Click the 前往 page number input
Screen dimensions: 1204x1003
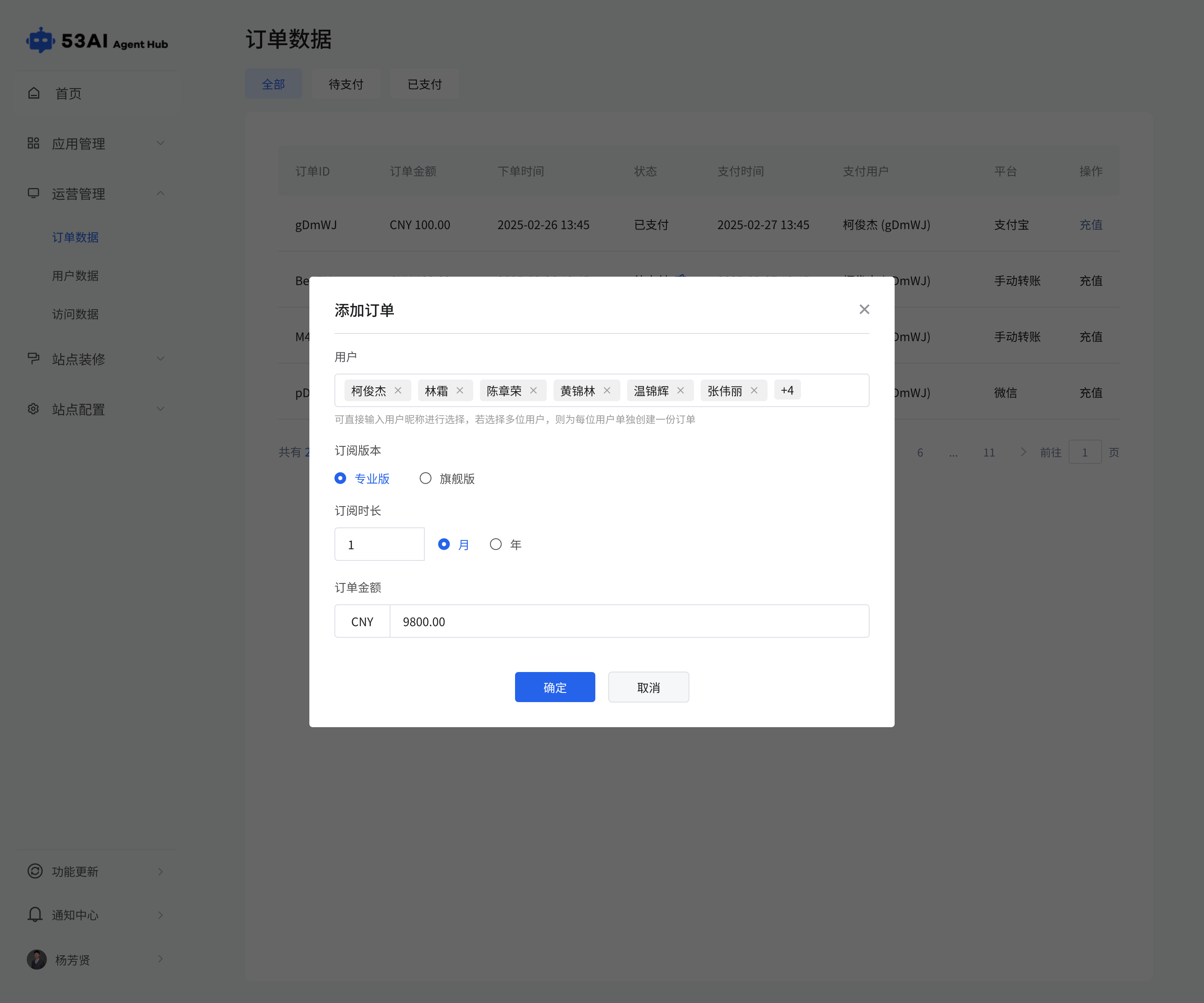click(x=1085, y=452)
